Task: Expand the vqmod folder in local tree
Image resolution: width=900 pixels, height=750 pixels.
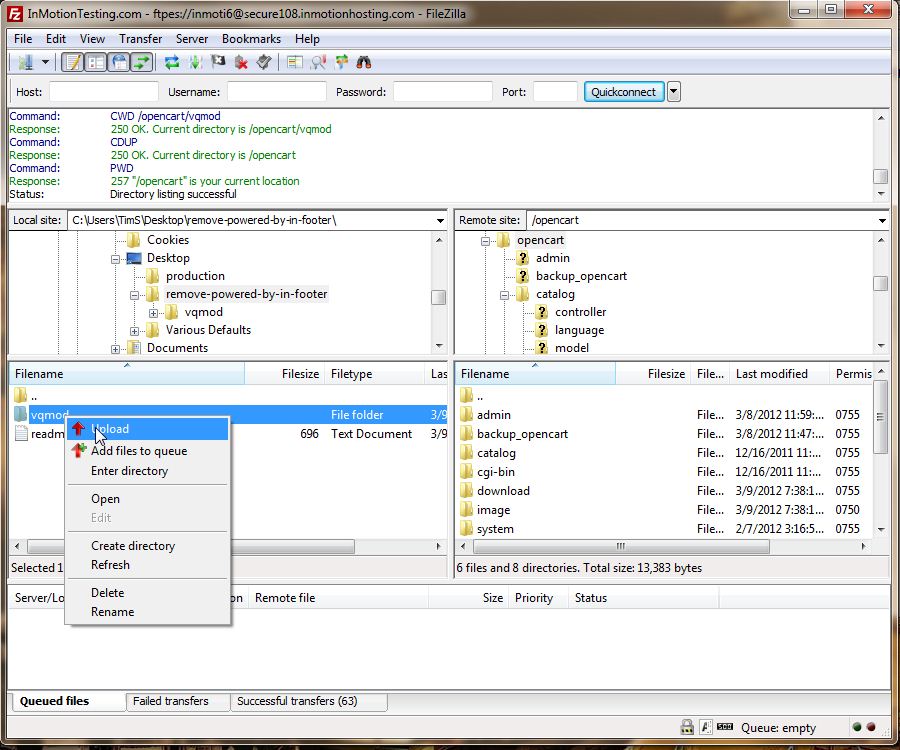Action: click(154, 312)
